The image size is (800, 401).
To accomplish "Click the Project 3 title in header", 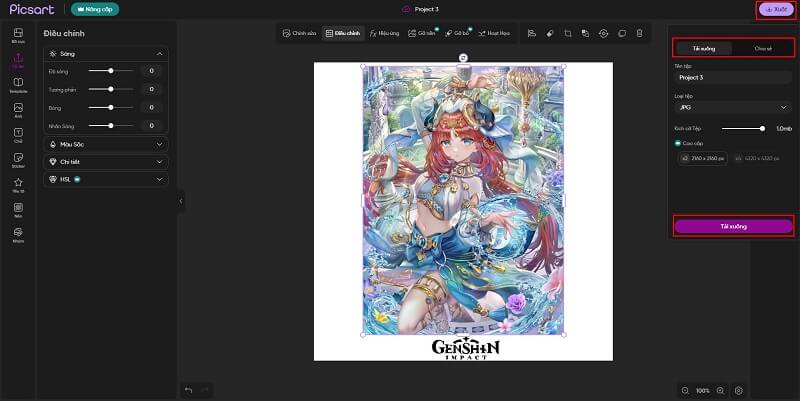I will point(427,9).
